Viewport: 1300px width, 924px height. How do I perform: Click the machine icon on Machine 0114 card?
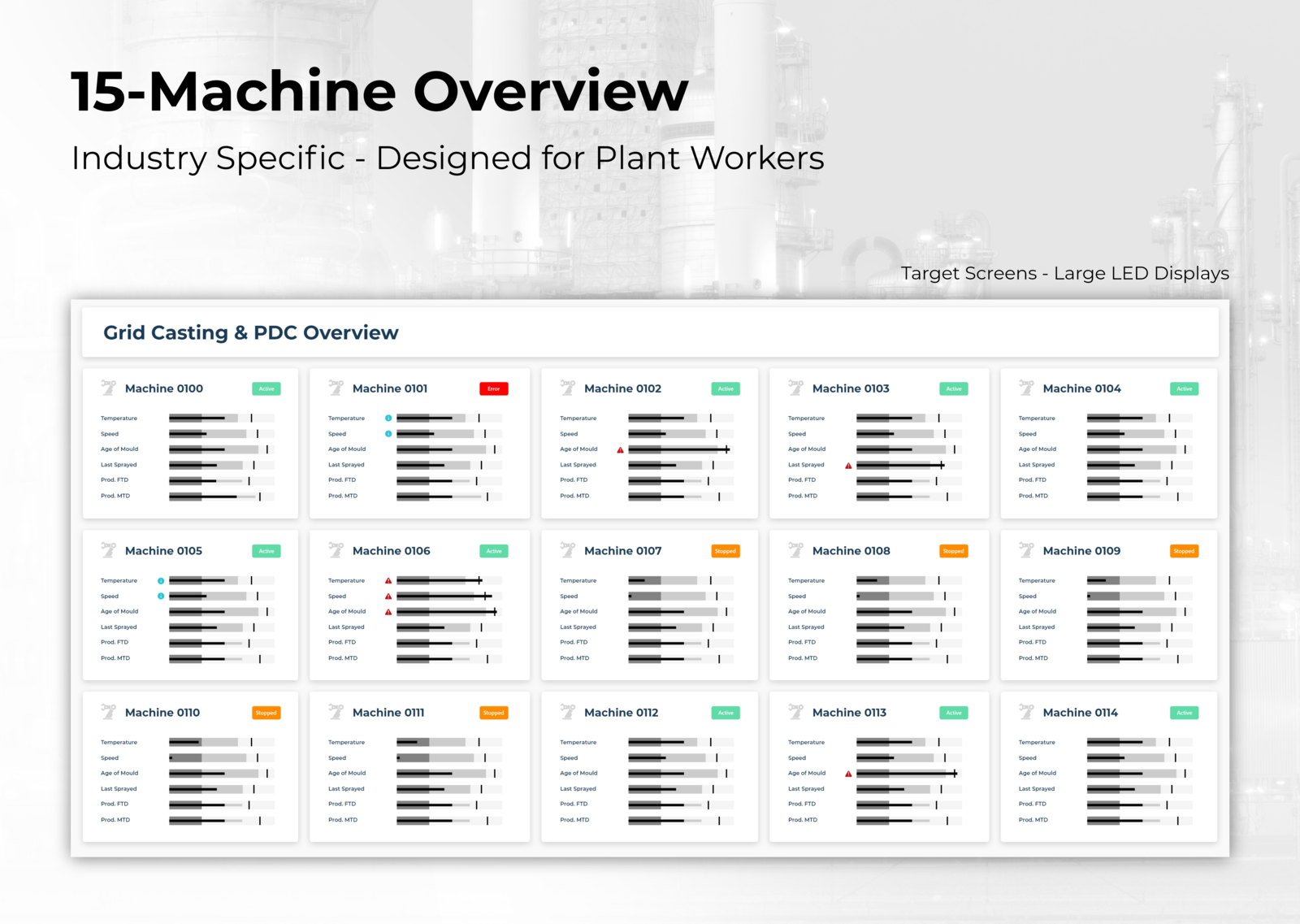[x=1025, y=713]
